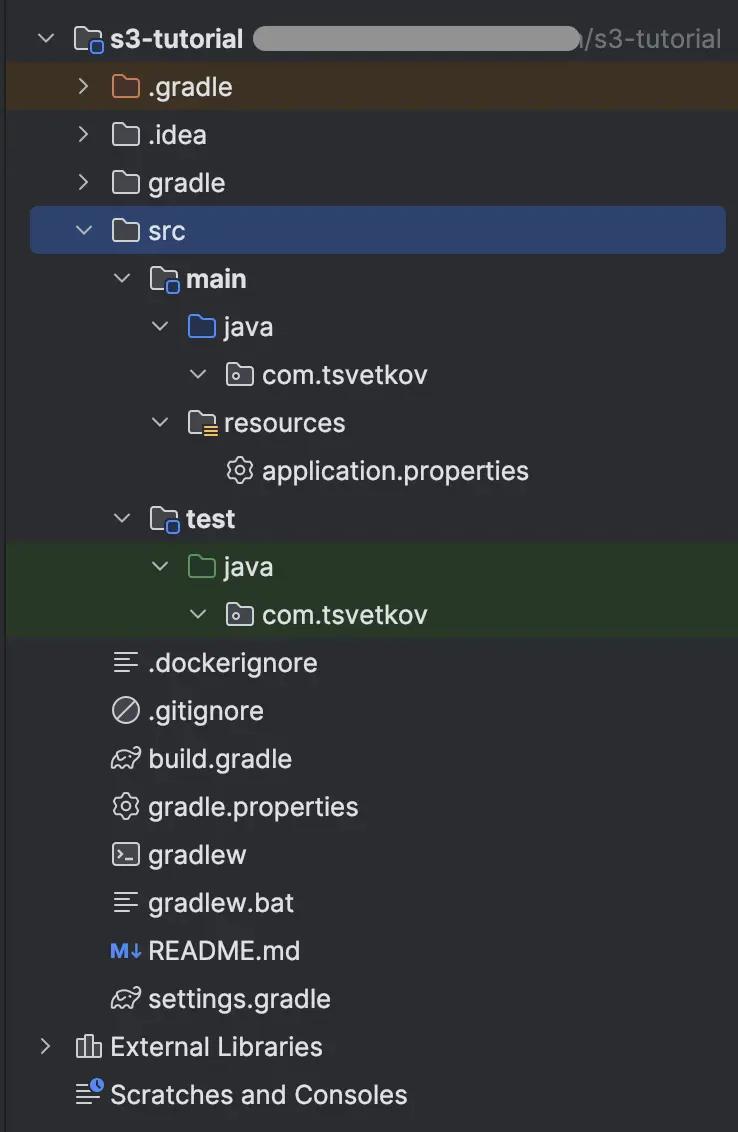
Task: Select the External Libraries label
Action: coord(216,1047)
